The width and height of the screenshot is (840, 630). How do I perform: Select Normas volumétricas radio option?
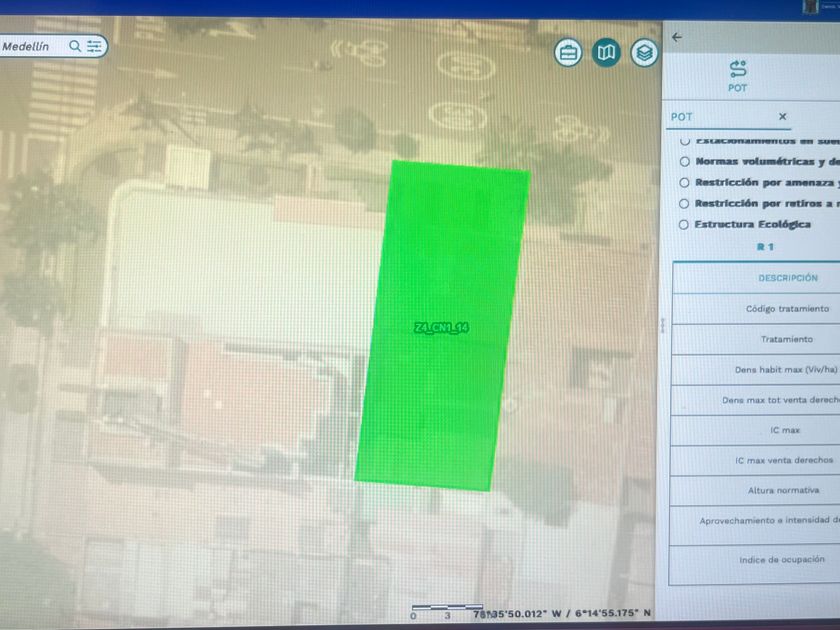(x=684, y=161)
